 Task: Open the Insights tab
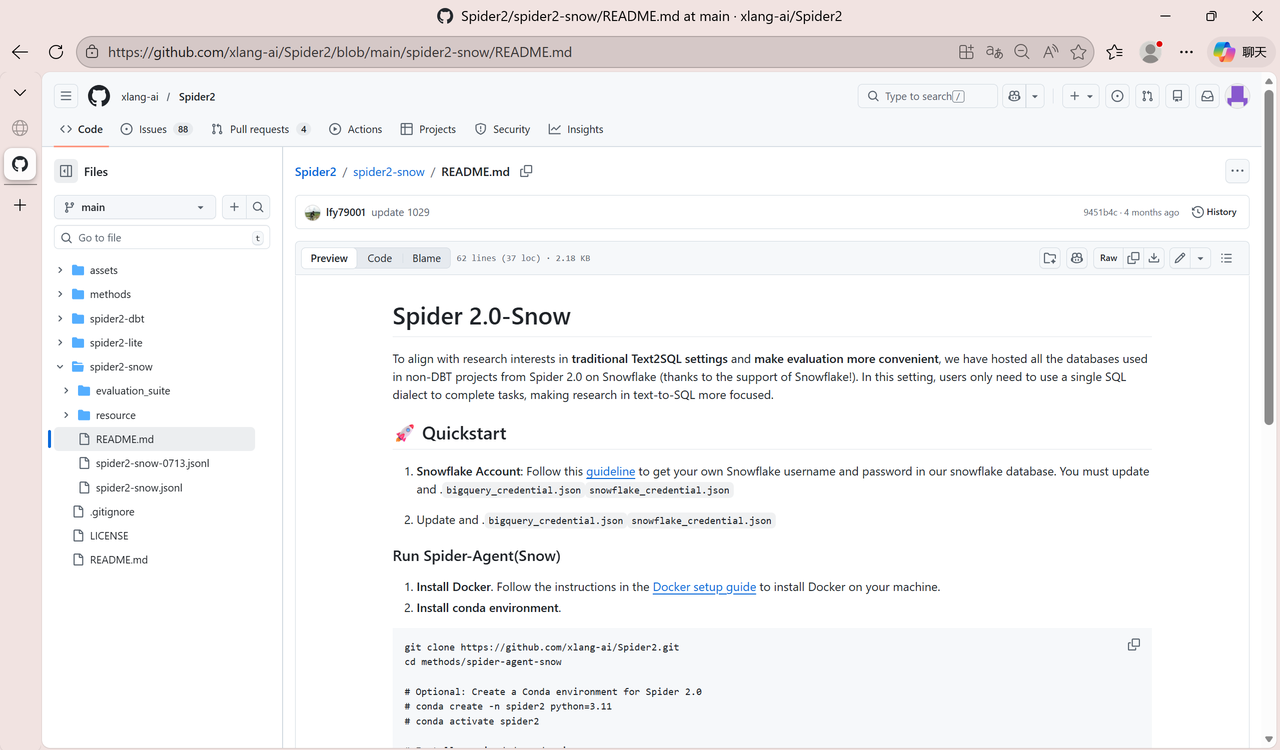click(576, 129)
